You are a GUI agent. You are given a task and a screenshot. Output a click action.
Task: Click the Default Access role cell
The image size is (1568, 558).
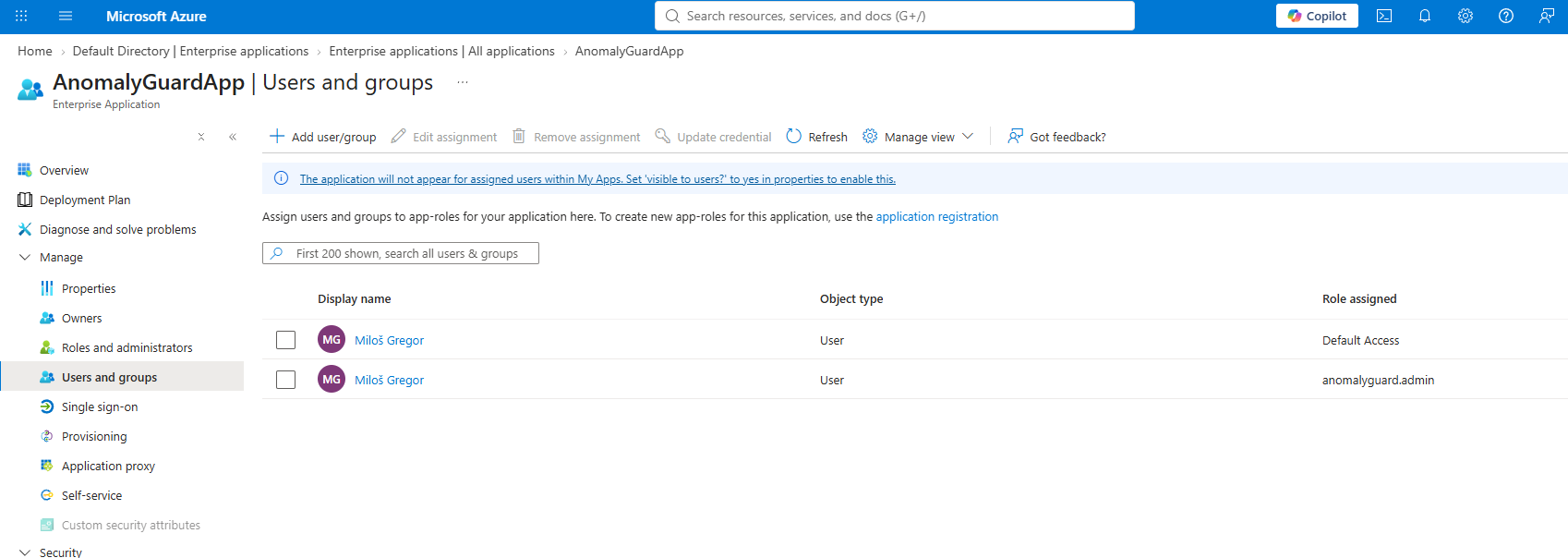(x=1360, y=340)
